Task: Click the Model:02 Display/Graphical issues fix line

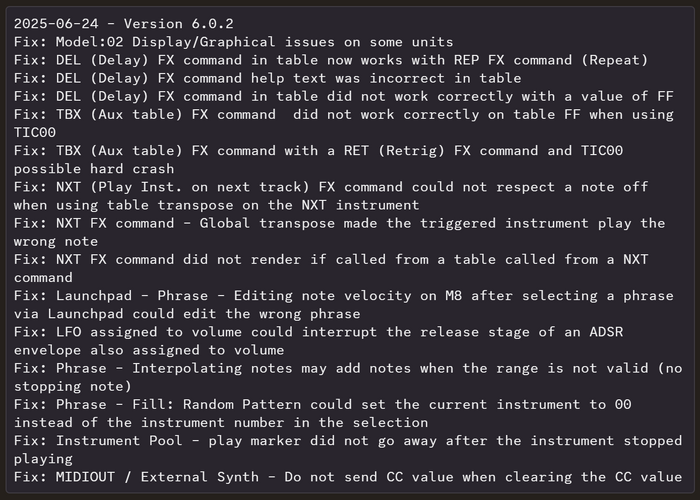Action: point(233,42)
